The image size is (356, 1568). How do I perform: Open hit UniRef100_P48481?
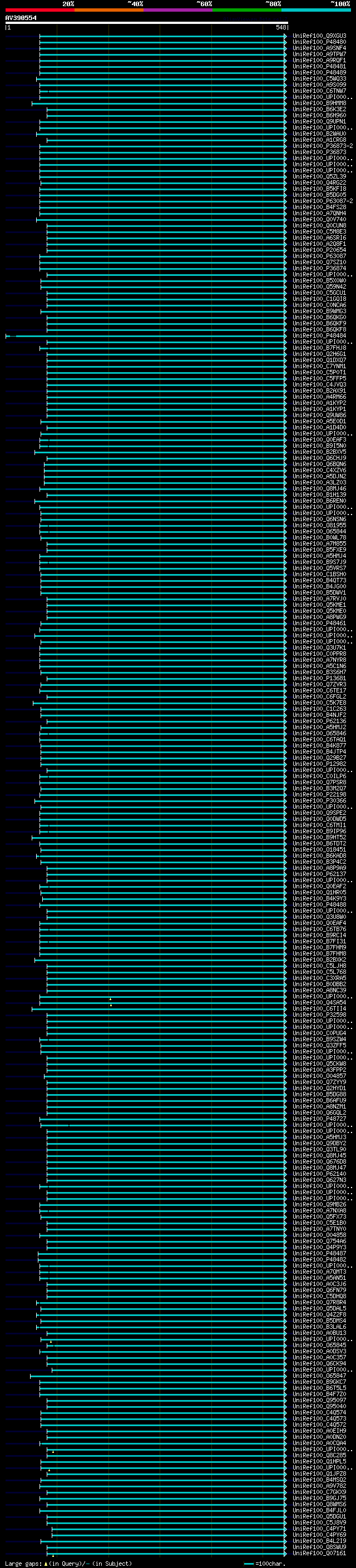[319, 66]
